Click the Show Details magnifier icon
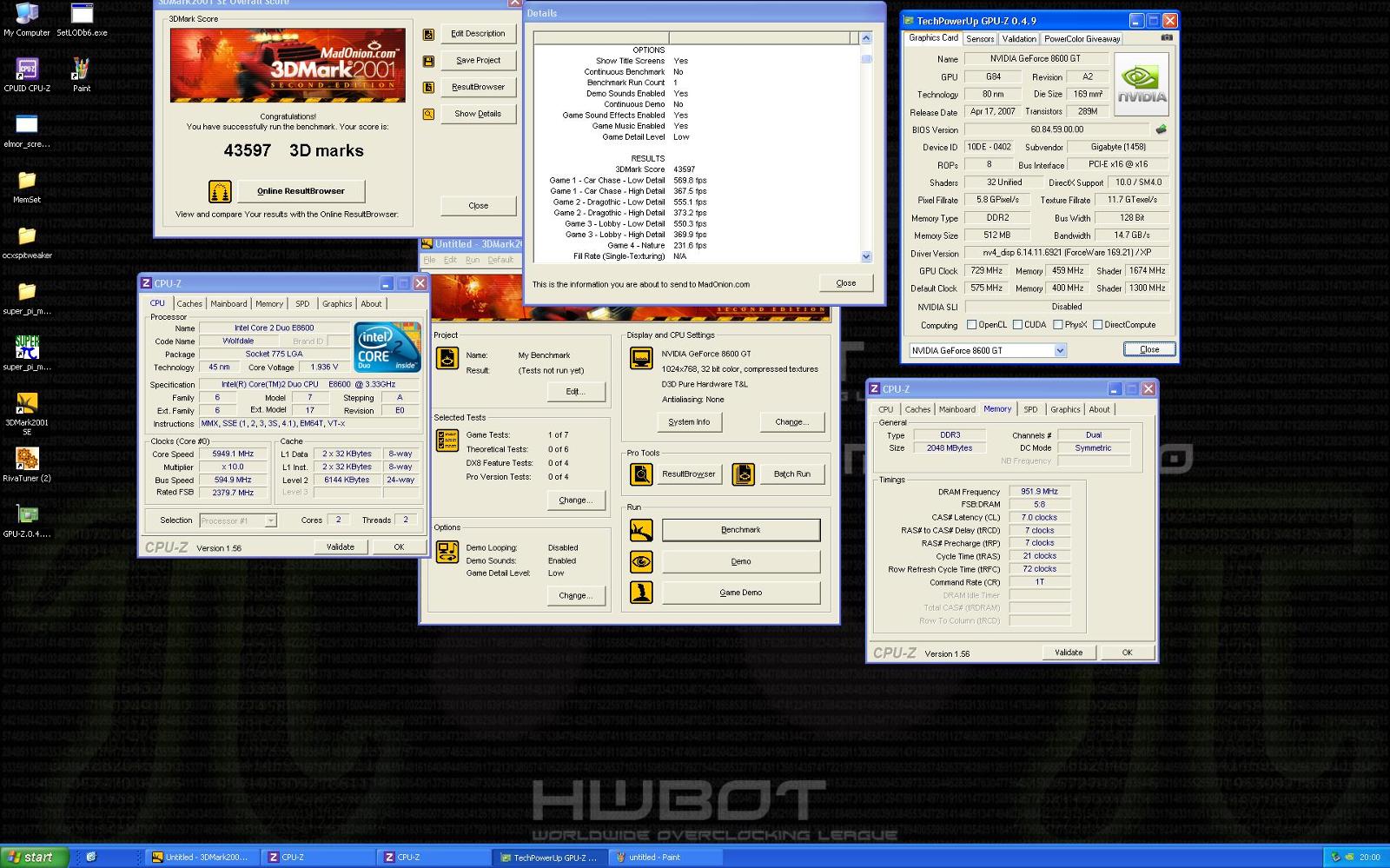Viewport: 1390px width, 868px height. [428, 114]
